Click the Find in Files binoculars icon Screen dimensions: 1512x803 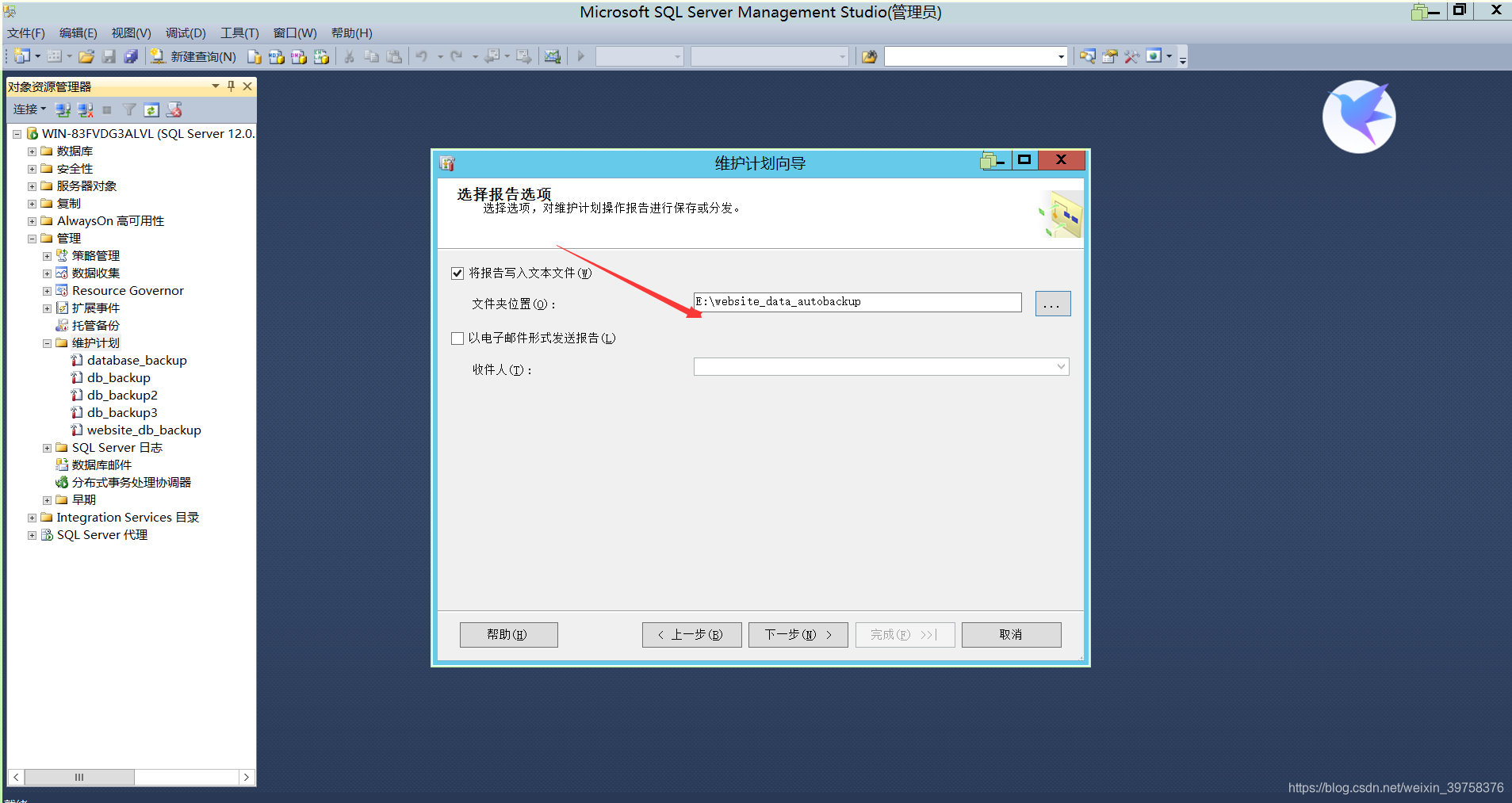[870, 56]
